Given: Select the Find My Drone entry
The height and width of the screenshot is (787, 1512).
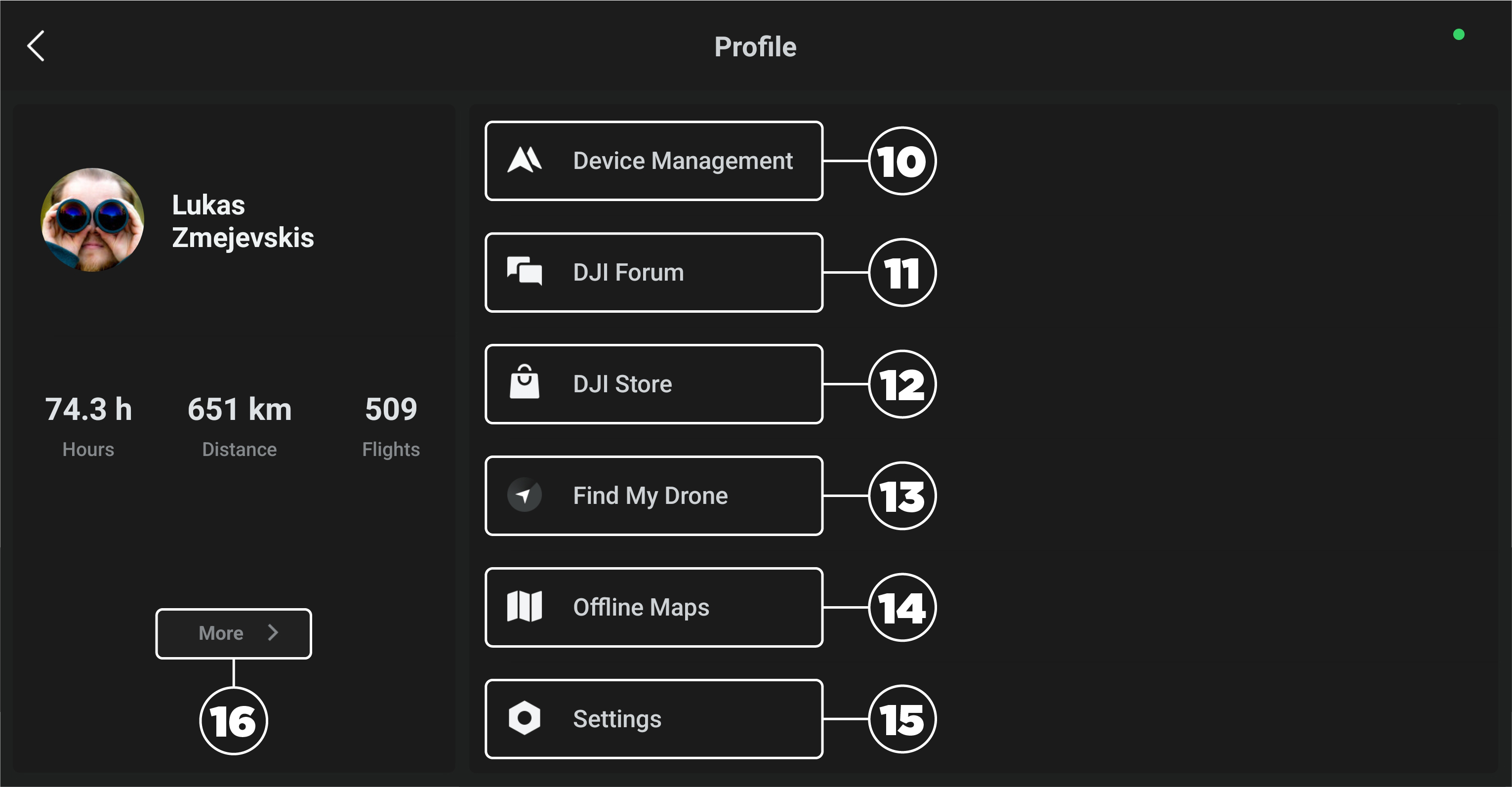Looking at the screenshot, I should coord(650,496).
